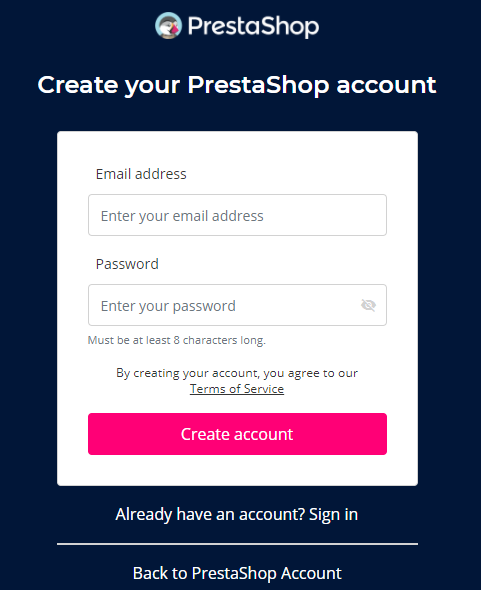Screen dimensions: 481x590
Task: Click the PrestaShop wordmark at top
Action: click(x=253, y=26)
